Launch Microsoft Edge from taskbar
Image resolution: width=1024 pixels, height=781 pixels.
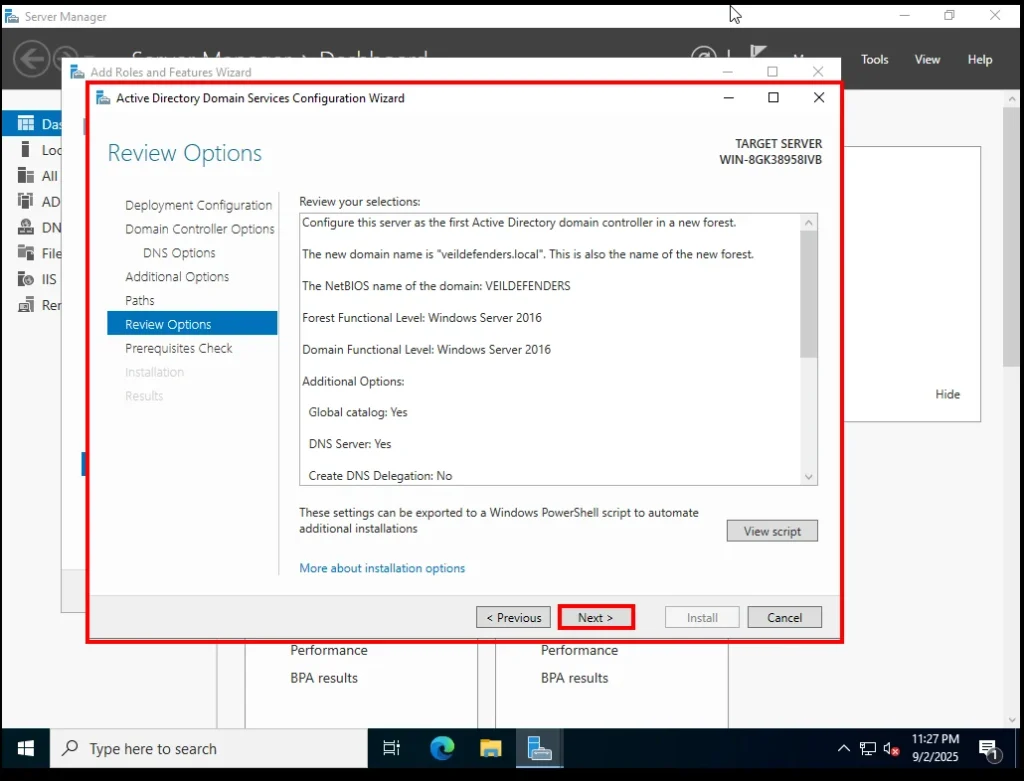pyautogui.click(x=442, y=748)
